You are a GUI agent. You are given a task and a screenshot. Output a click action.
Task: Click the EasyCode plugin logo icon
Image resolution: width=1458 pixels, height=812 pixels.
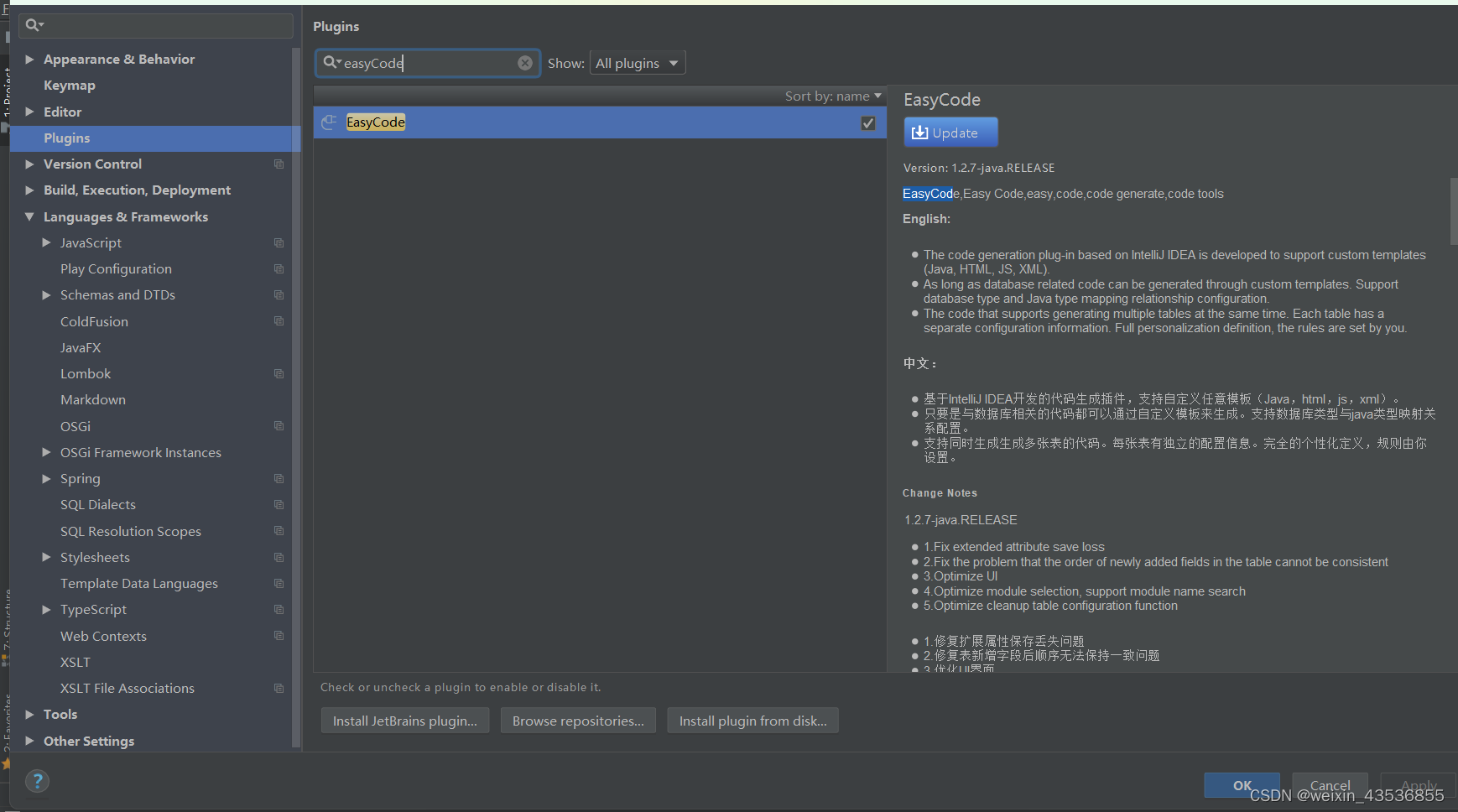click(x=329, y=122)
